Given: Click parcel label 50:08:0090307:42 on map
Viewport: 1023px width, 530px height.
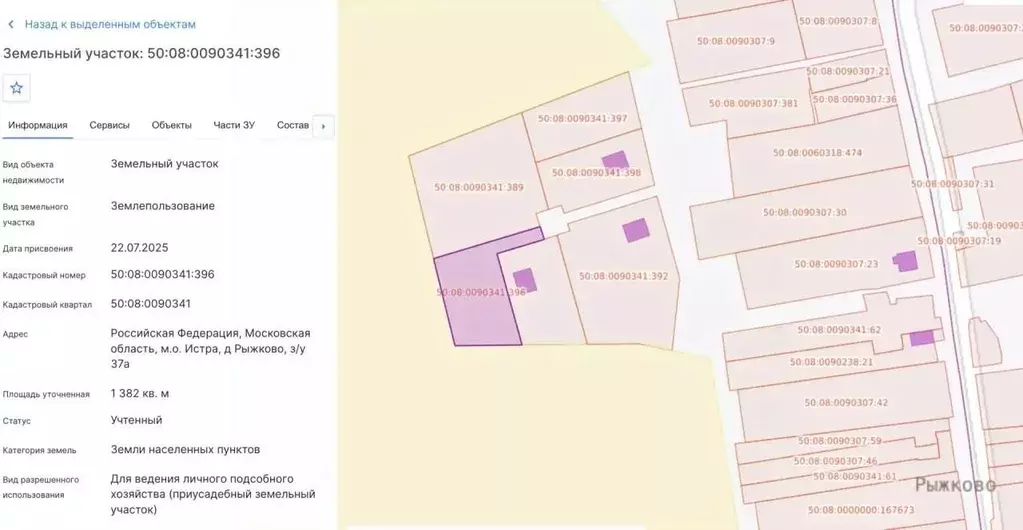Looking at the screenshot, I should 846,403.
